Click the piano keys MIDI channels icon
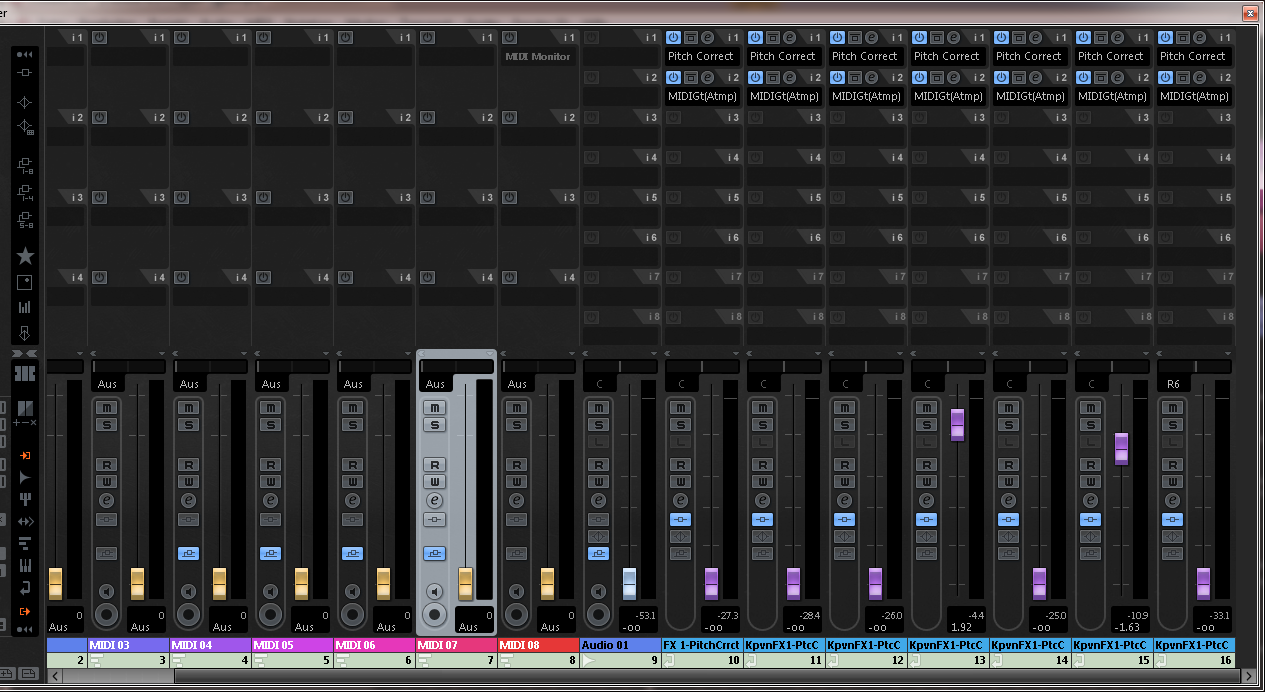 (x=25, y=566)
